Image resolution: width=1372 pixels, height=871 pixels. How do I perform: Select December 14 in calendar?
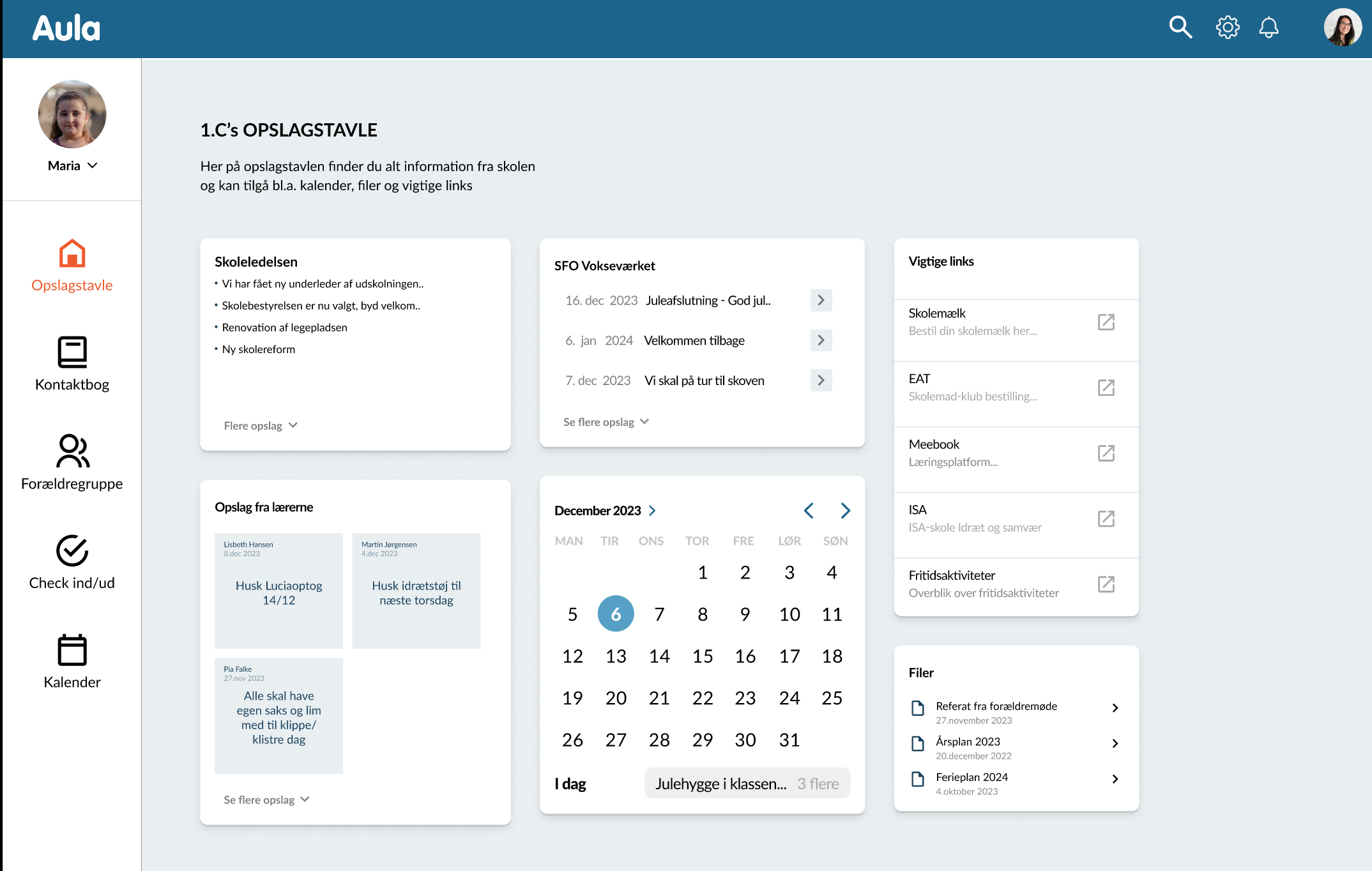point(659,656)
